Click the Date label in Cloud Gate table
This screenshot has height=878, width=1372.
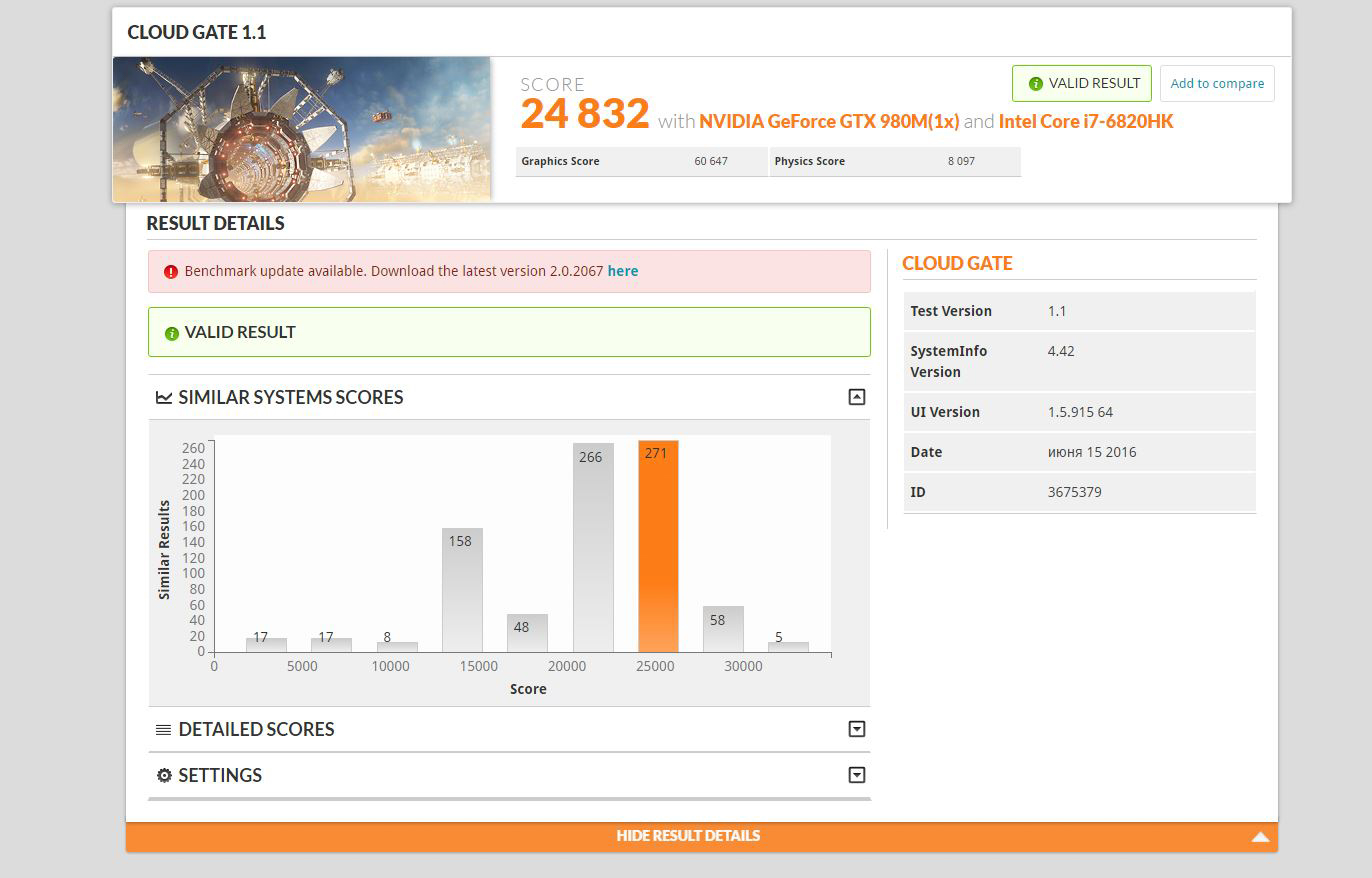click(x=926, y=452)
